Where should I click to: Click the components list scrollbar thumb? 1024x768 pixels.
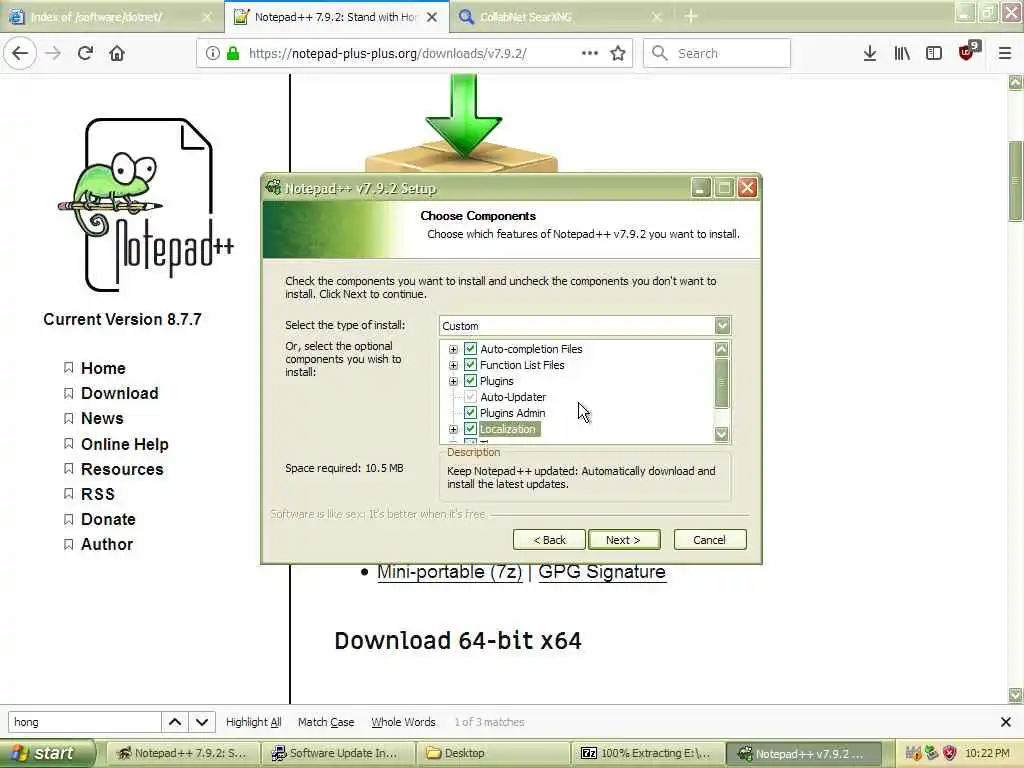(722, 383)
